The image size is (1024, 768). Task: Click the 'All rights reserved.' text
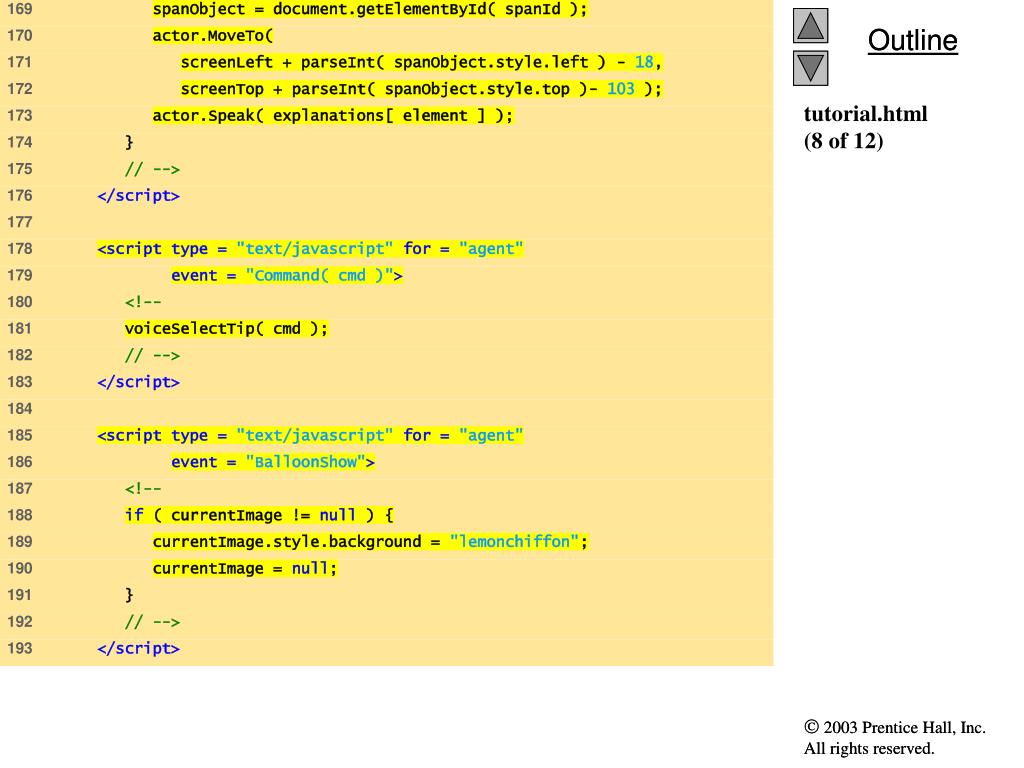869,748
